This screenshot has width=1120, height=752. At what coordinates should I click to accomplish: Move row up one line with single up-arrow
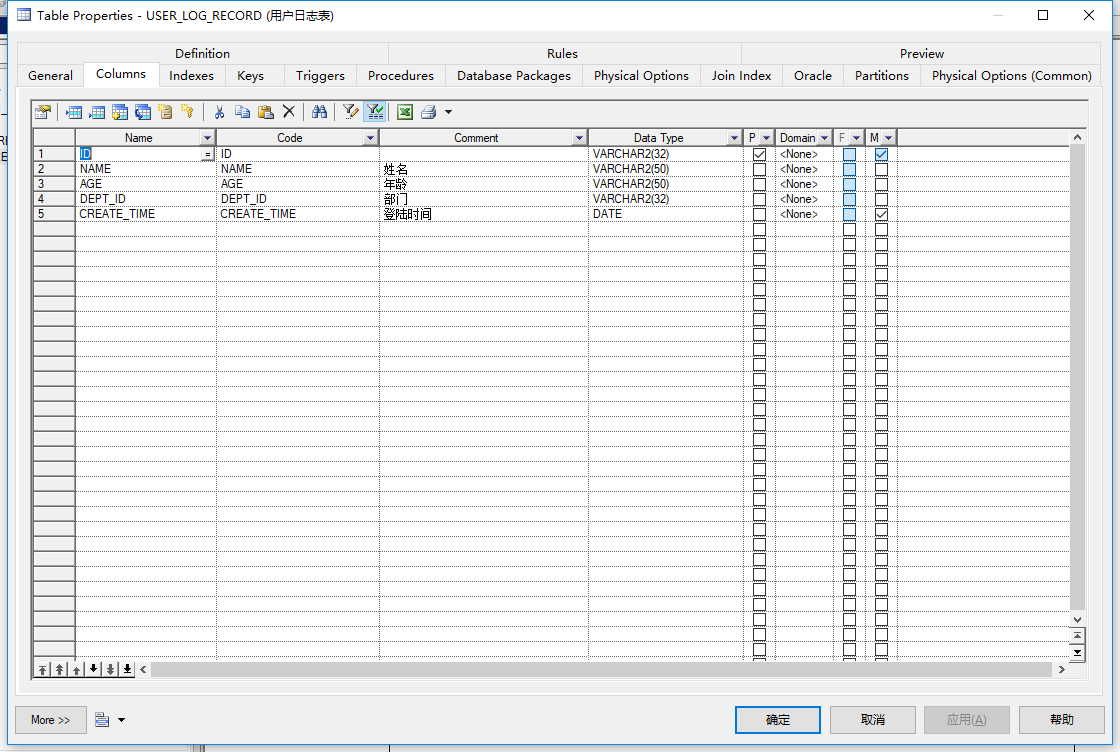76,669
